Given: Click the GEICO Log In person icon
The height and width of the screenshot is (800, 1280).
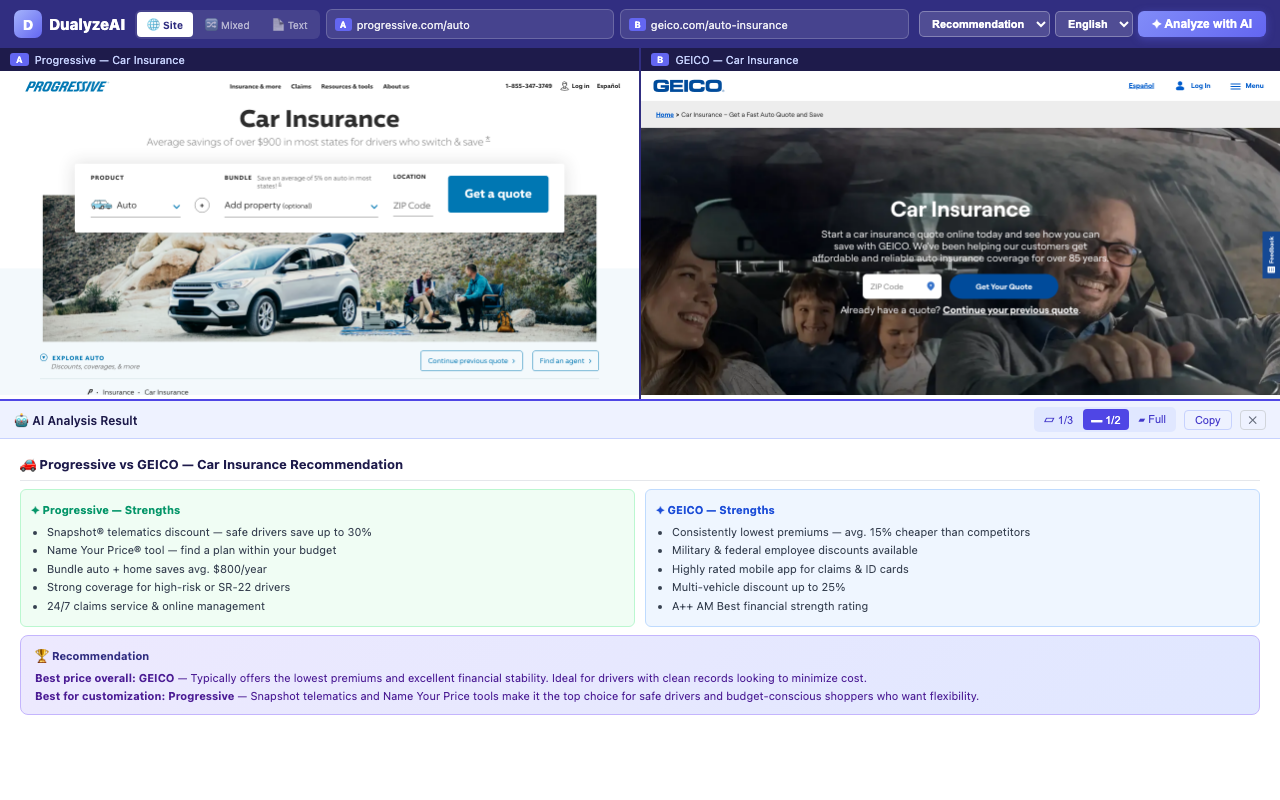Looking at the screenshot, I should click(x=1180, y=86).
